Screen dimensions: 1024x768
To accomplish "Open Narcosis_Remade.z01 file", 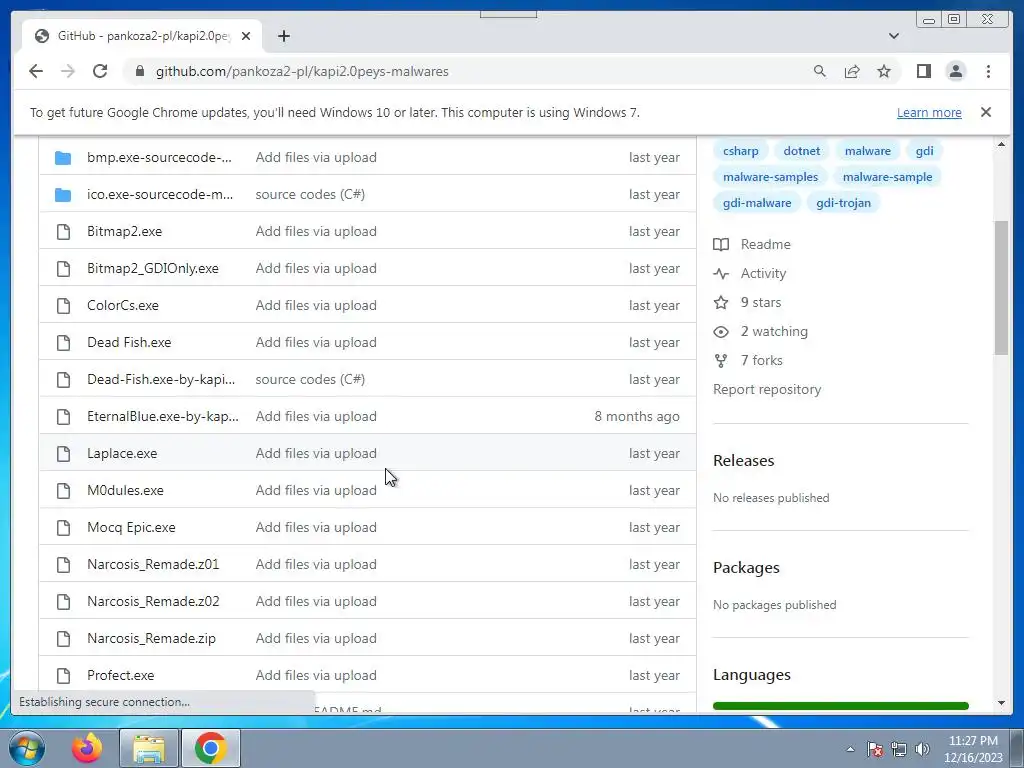I will (x=153, y=564).
